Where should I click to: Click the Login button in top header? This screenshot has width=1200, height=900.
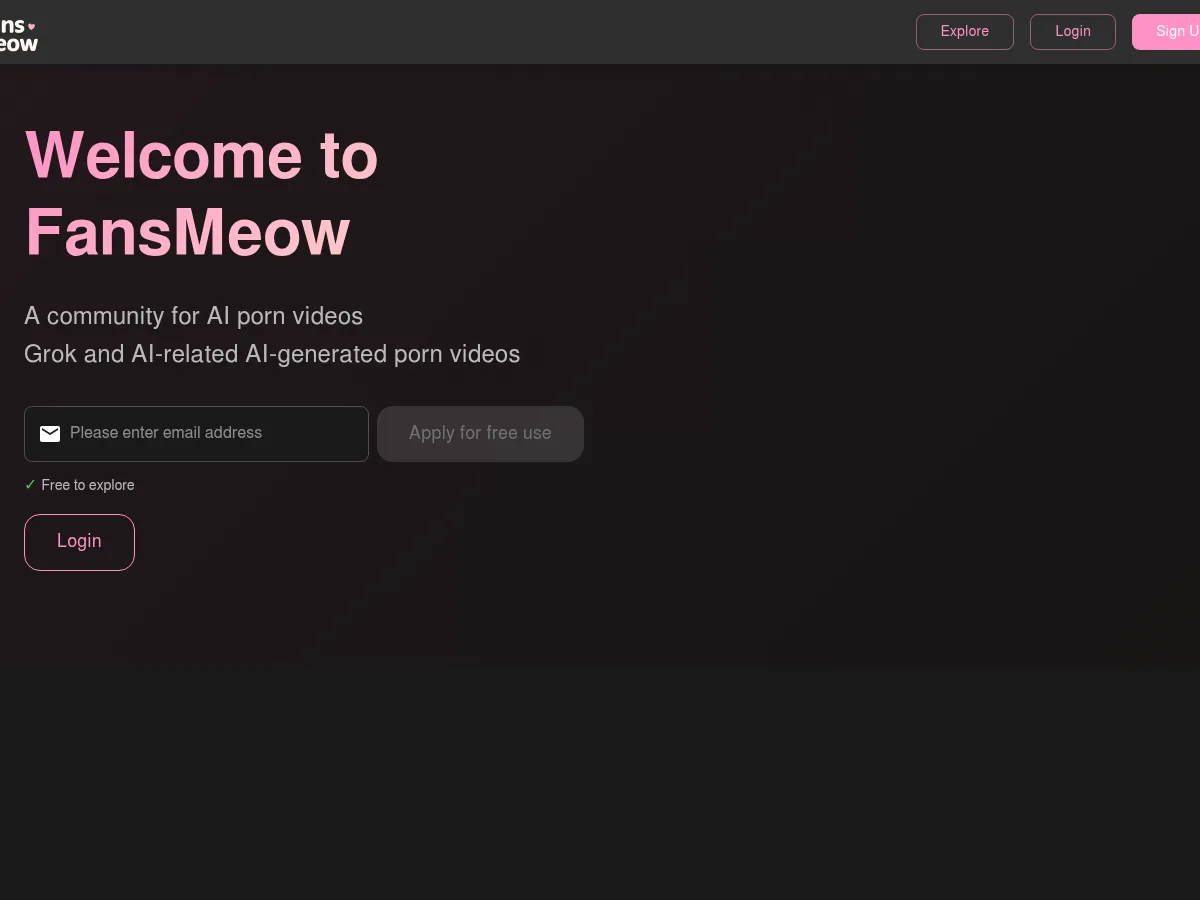pyautogui.click(x=1072, y=31)
